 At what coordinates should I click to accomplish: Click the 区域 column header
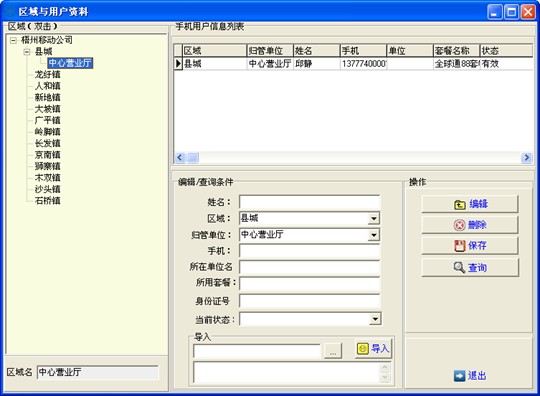pyautogui.click(x=214, y=51)
